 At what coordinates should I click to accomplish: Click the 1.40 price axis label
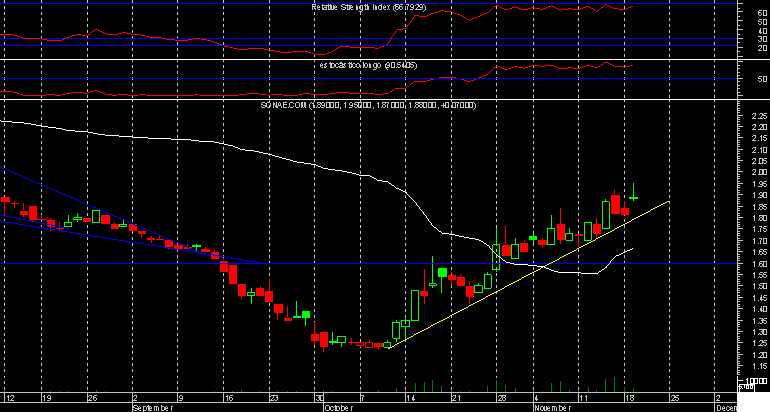pyautogui.click(x=759, y=309)
